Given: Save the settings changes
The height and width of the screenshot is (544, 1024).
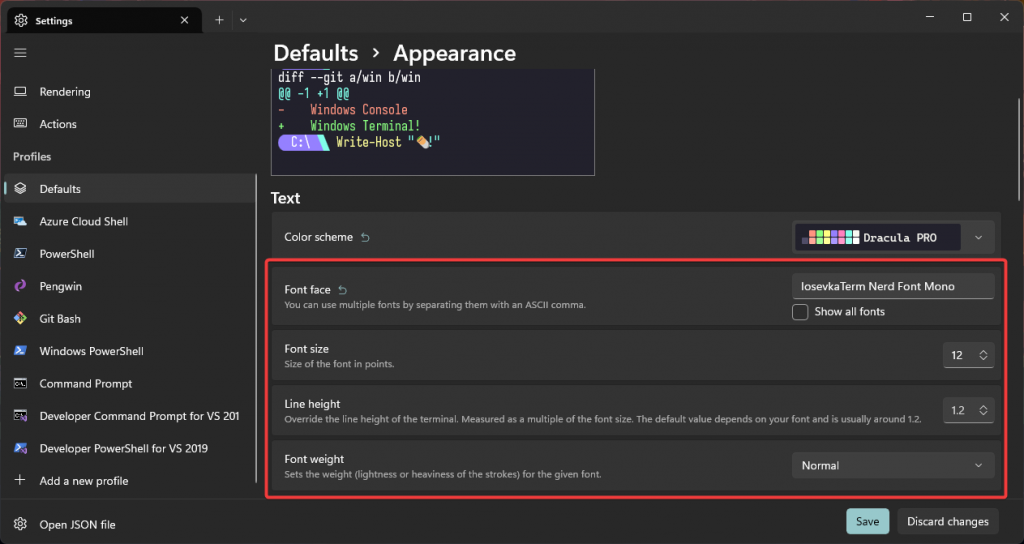Looking at the screenshot, I should coord(867,521).
